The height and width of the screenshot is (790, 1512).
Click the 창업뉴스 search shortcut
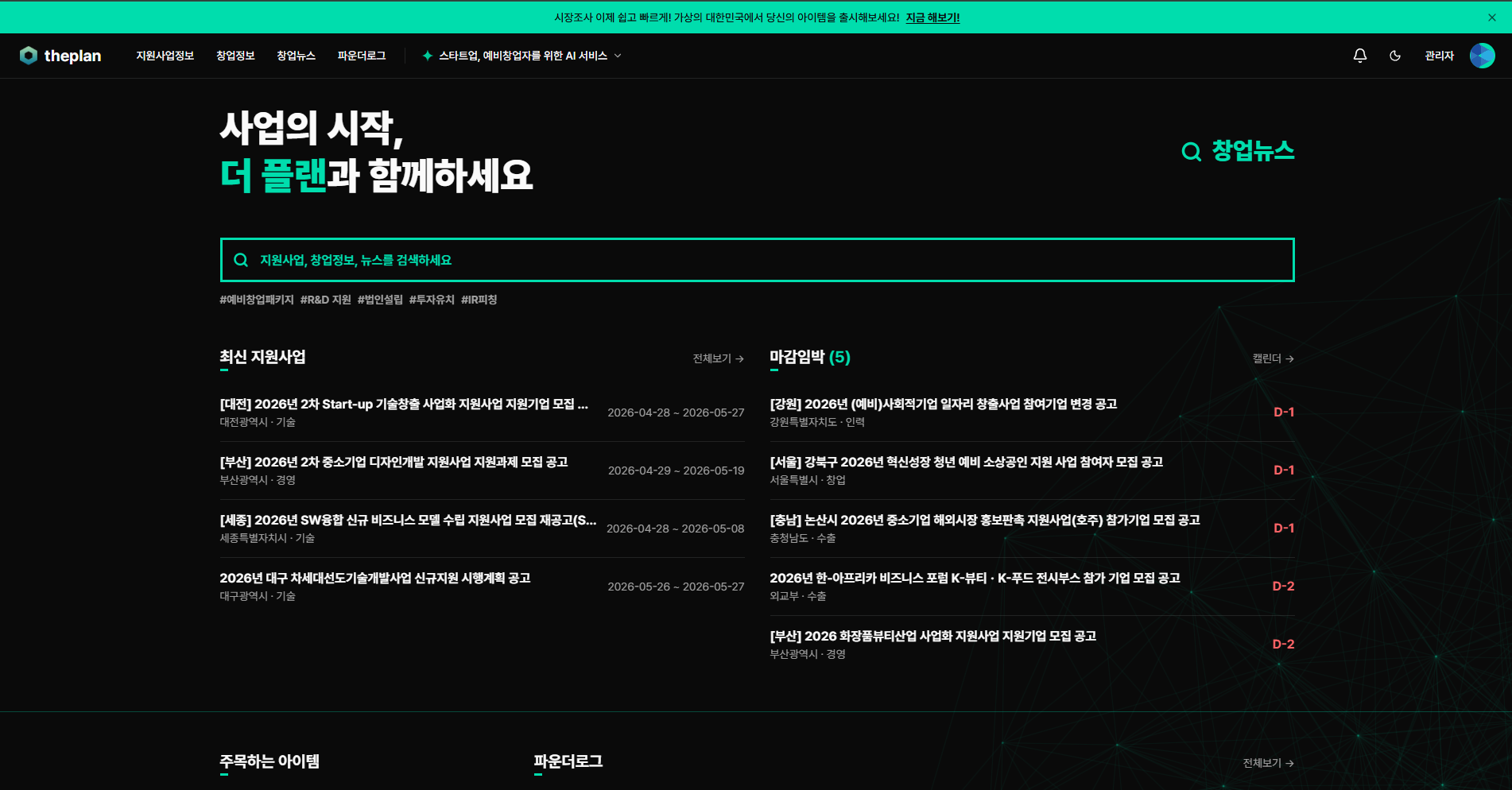pos(1238,151)
